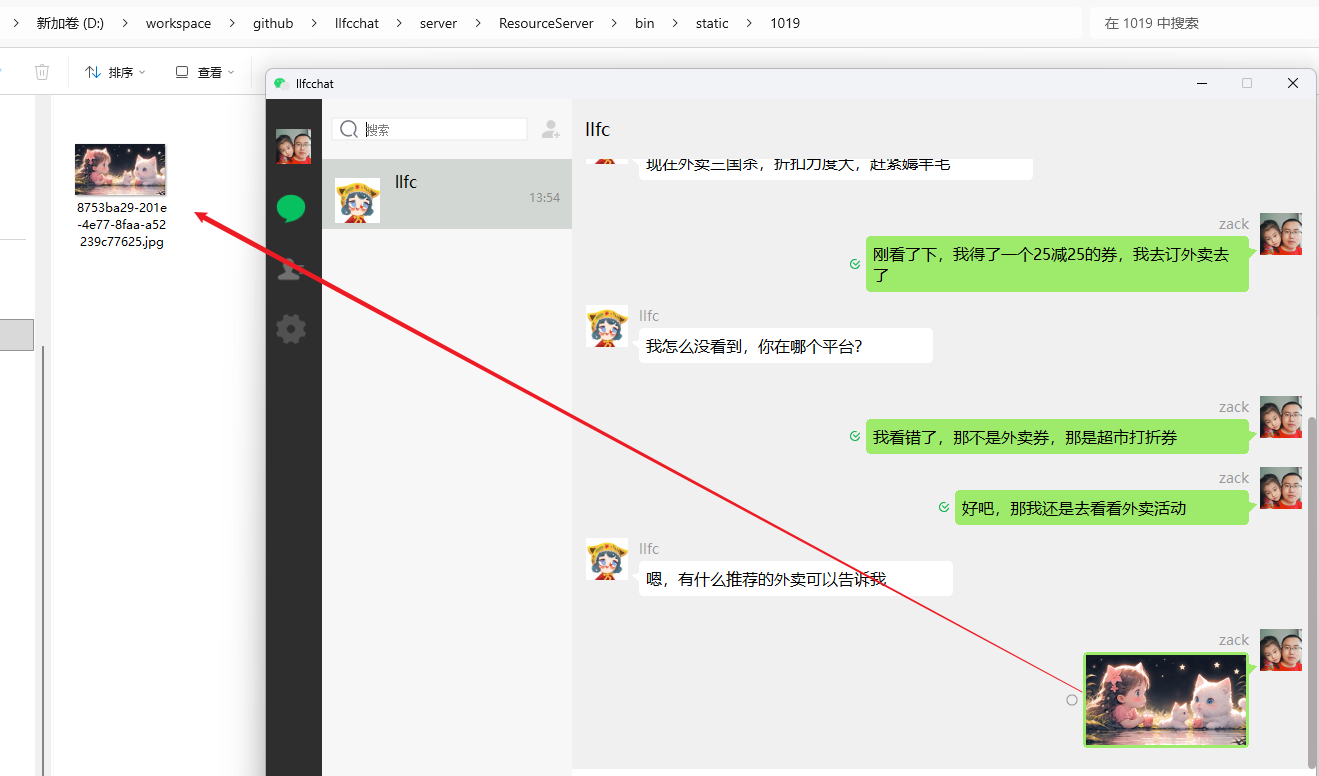Select the 8753ba29 jpg file thumbnail
Screen dimensions: 1319x776
[x=120, y=170]
